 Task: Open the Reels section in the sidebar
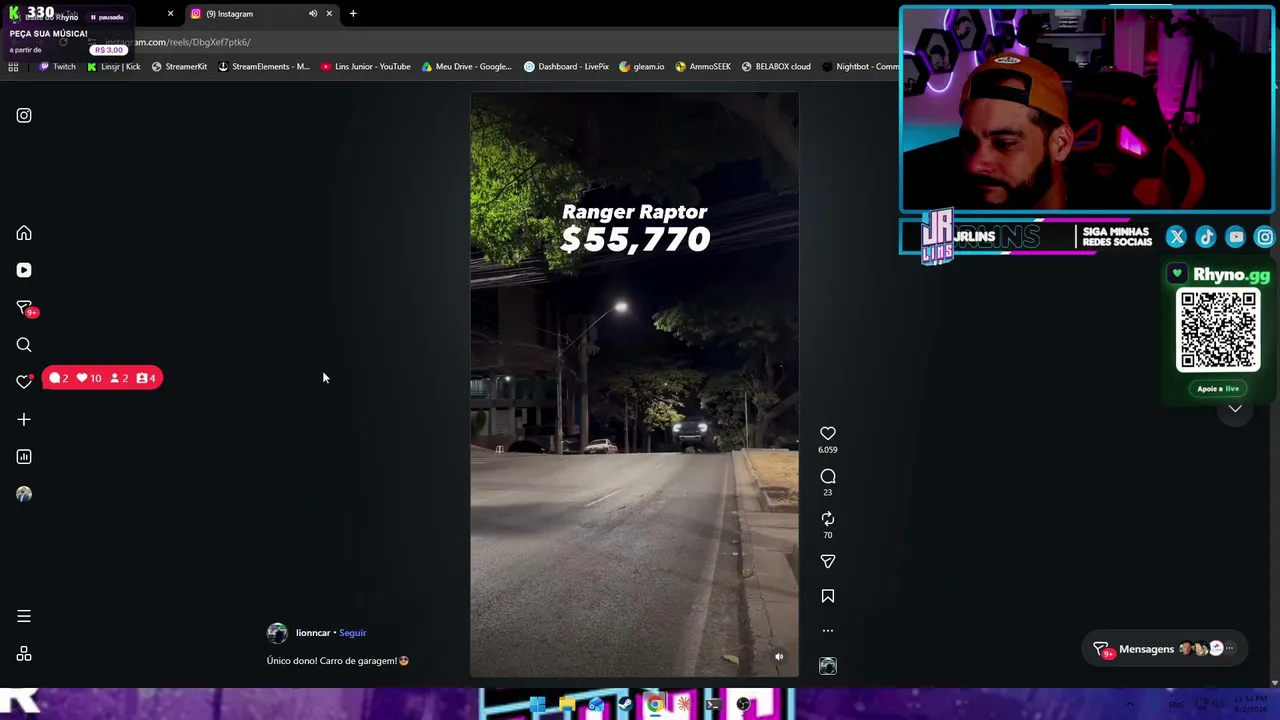tap(24, 270)
